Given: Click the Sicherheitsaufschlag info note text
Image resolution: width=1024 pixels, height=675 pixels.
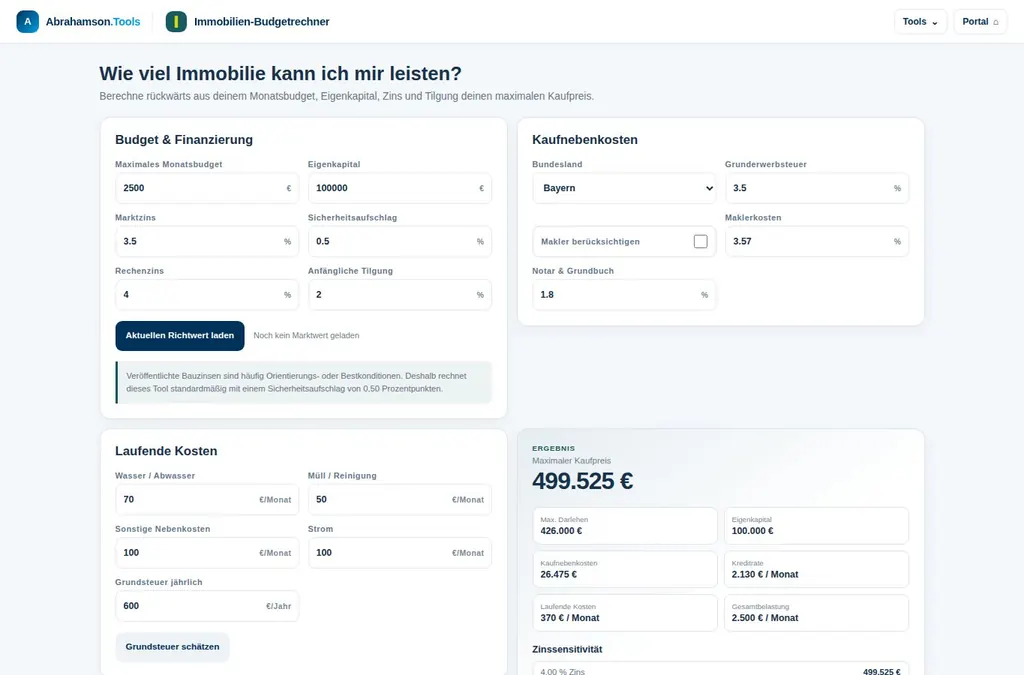Looking at the screenshot, I should click(296, 383).
